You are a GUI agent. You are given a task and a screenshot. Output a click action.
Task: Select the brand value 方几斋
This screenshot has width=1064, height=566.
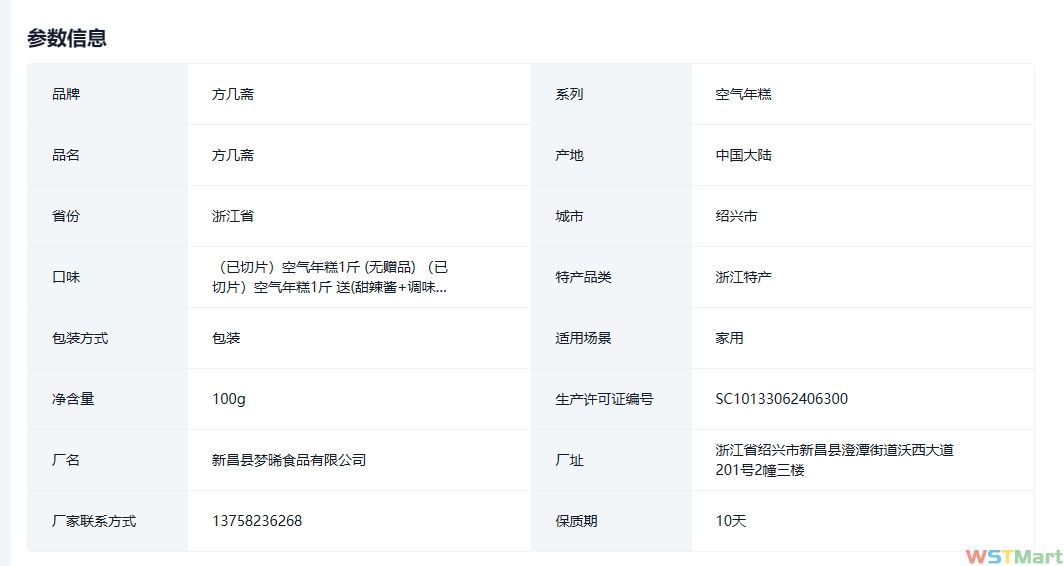point(233,94)
